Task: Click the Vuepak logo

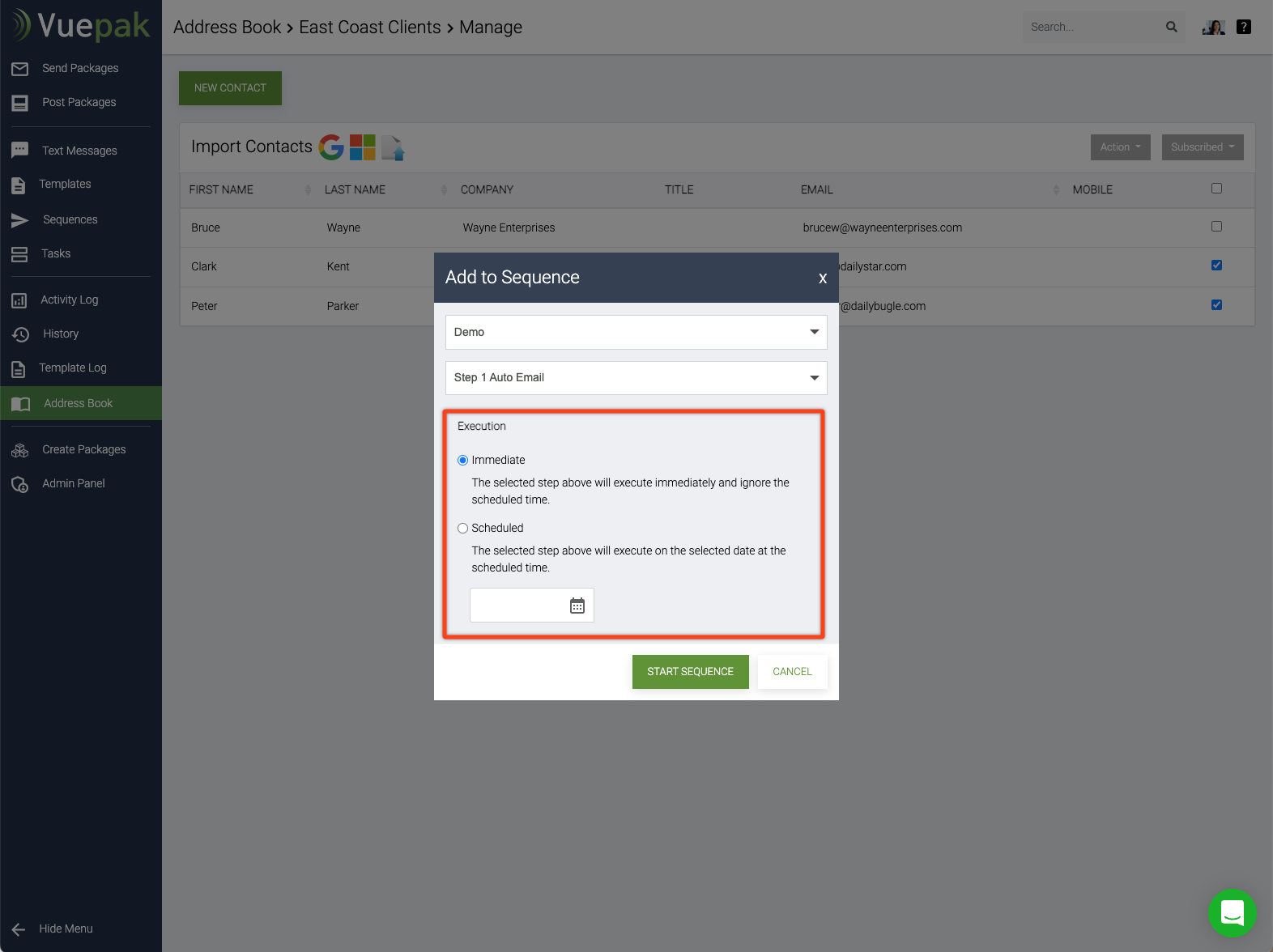Action: [x=81, y=26]
